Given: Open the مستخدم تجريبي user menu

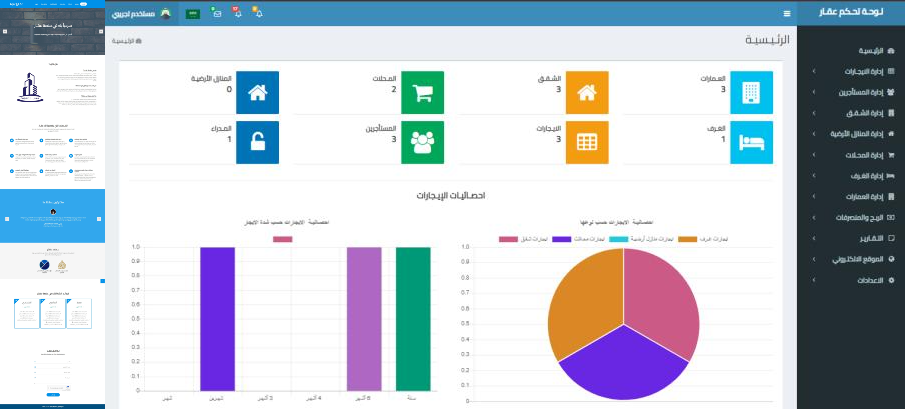Looking at the screenshot, I should 142,13.
